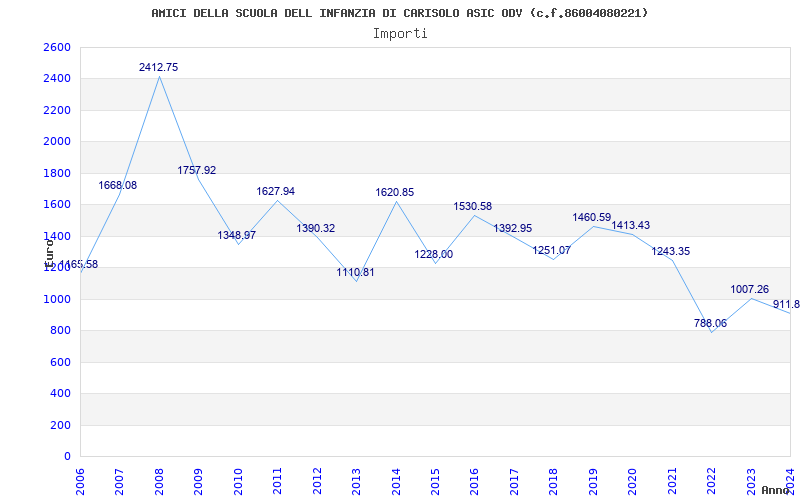Select the 1348.97 data label for 2010
800x500 pixels.
(x=237, y=235)
